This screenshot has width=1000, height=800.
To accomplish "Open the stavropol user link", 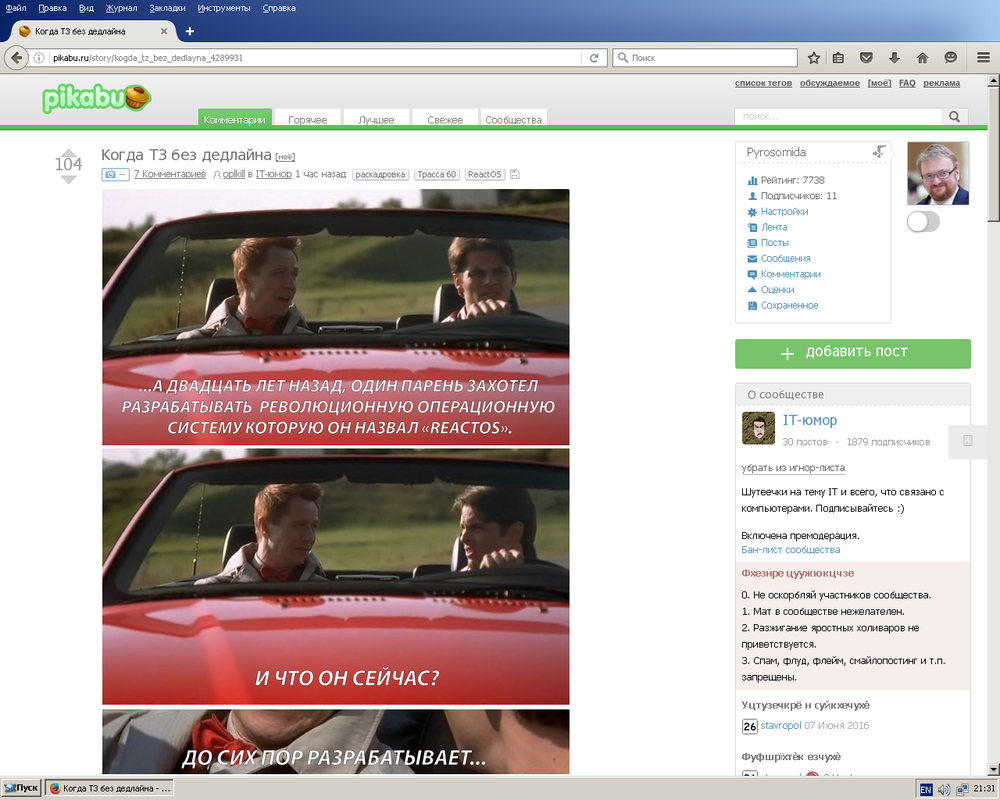I will [x=781, y=725].
